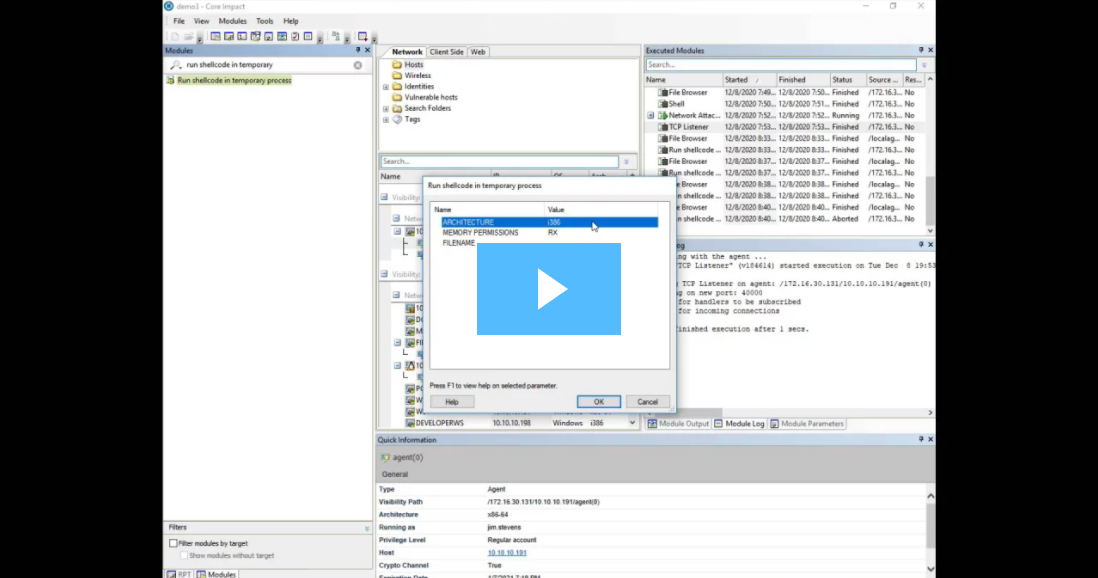1098x578 pixels.
Task: Switch to the Client Side tab
Action: click(x=446, y=52)
